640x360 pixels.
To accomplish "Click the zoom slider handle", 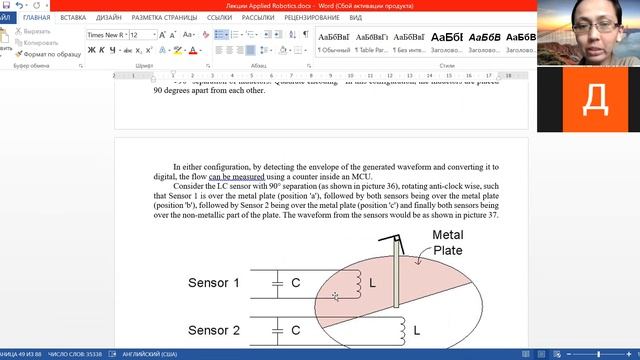I will 598,354.
